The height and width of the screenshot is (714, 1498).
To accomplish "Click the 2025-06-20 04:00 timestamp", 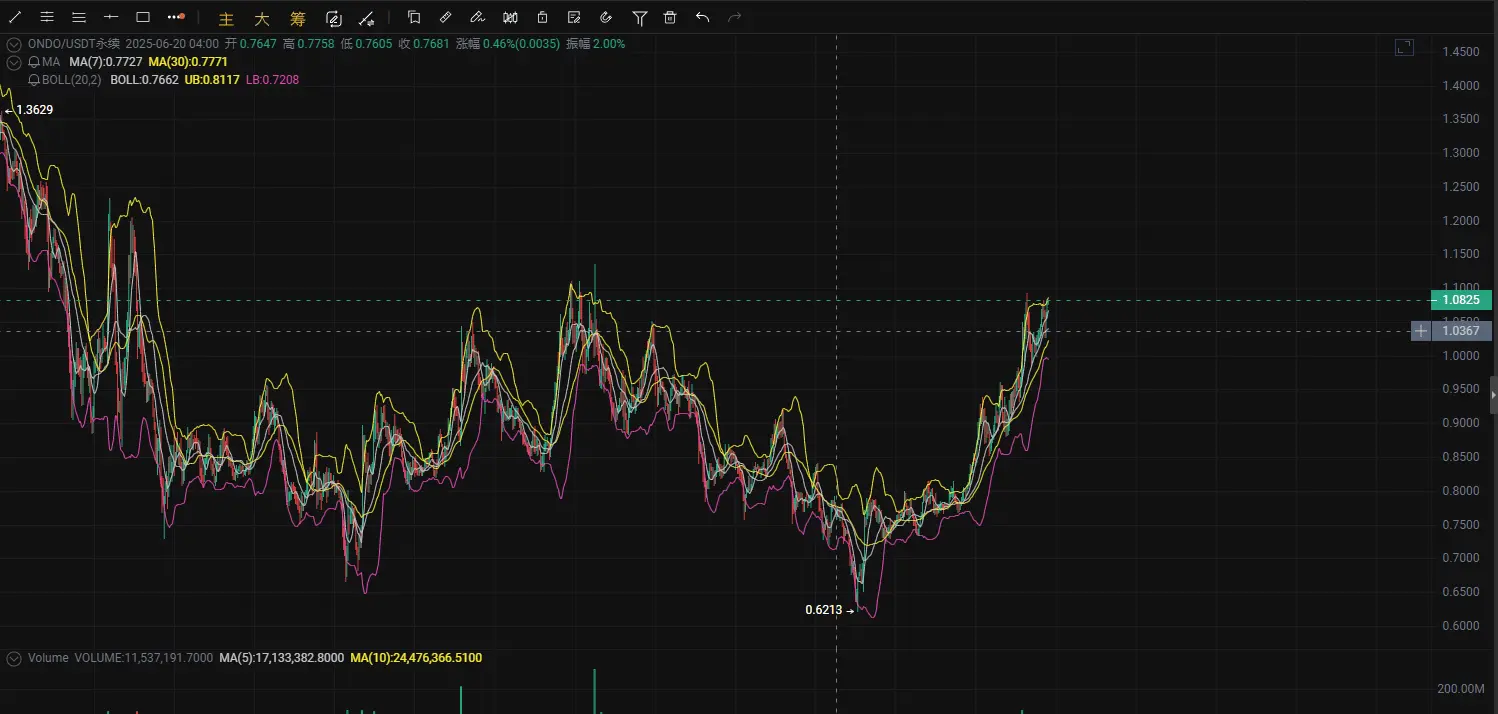I will pyautogui.click(x=171, y=44).
